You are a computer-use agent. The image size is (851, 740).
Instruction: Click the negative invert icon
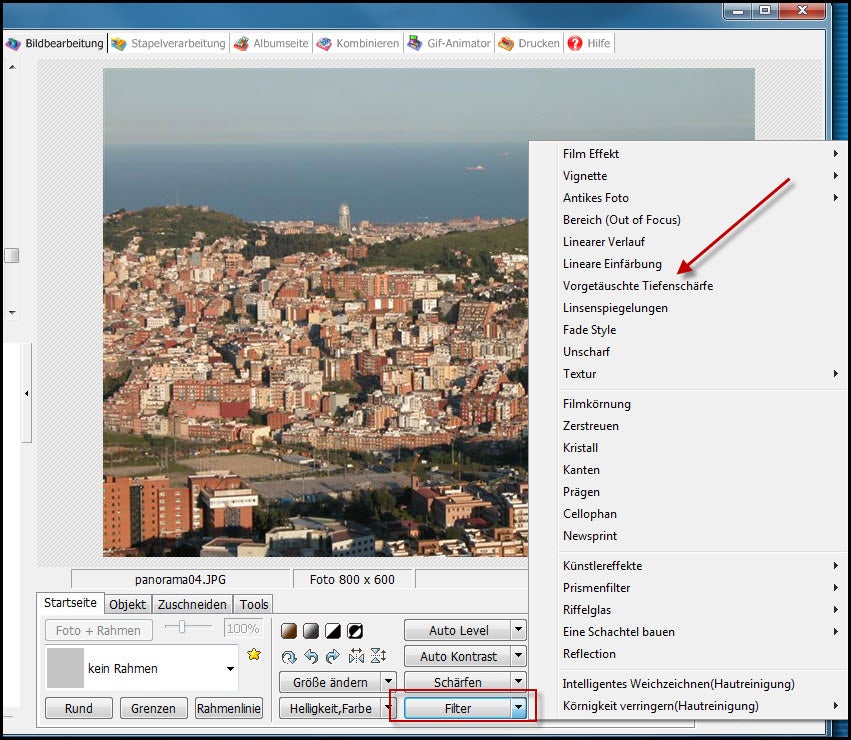click(x=355, y=631)
